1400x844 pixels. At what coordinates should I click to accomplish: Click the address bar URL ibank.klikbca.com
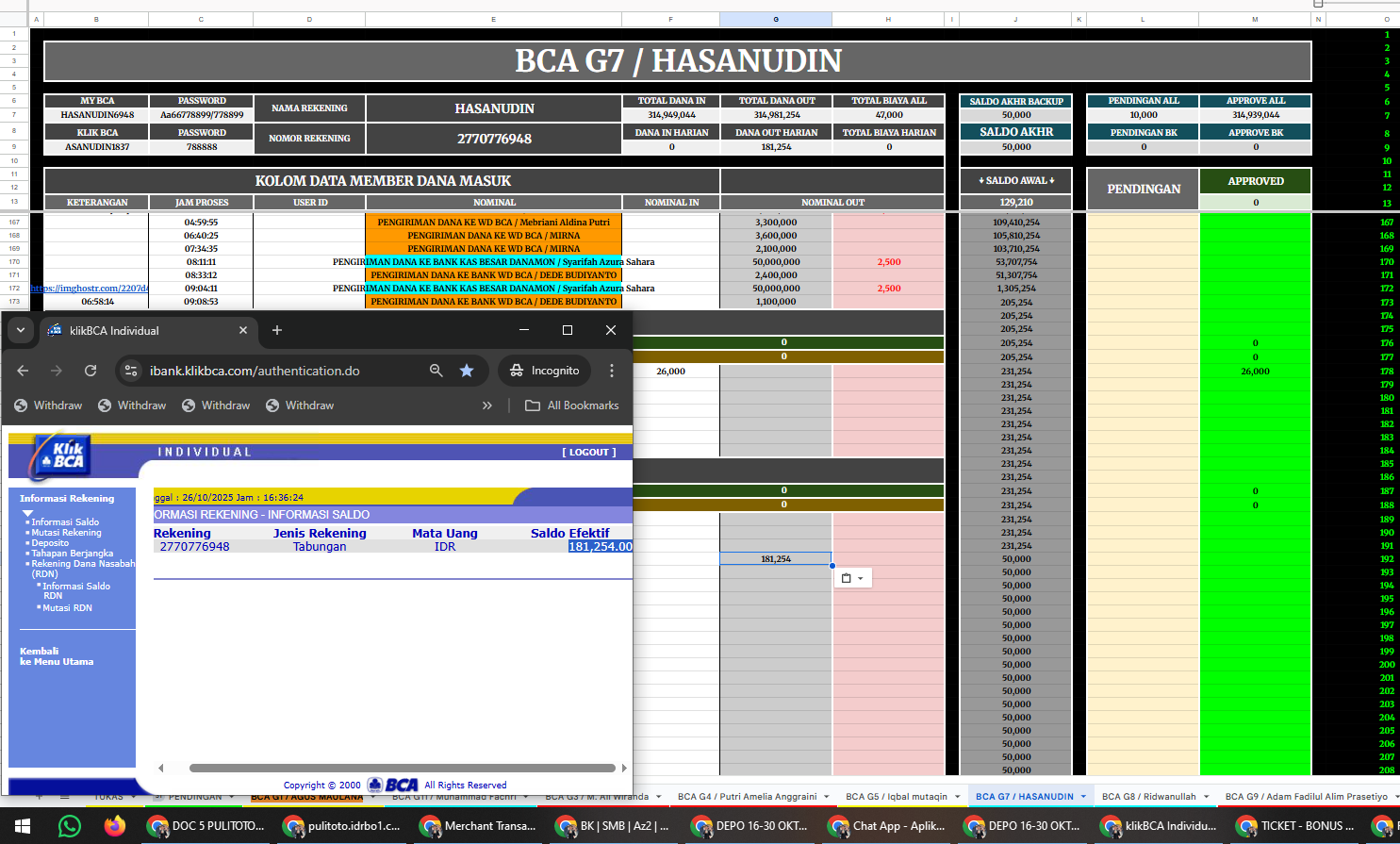tap(255, 371)
